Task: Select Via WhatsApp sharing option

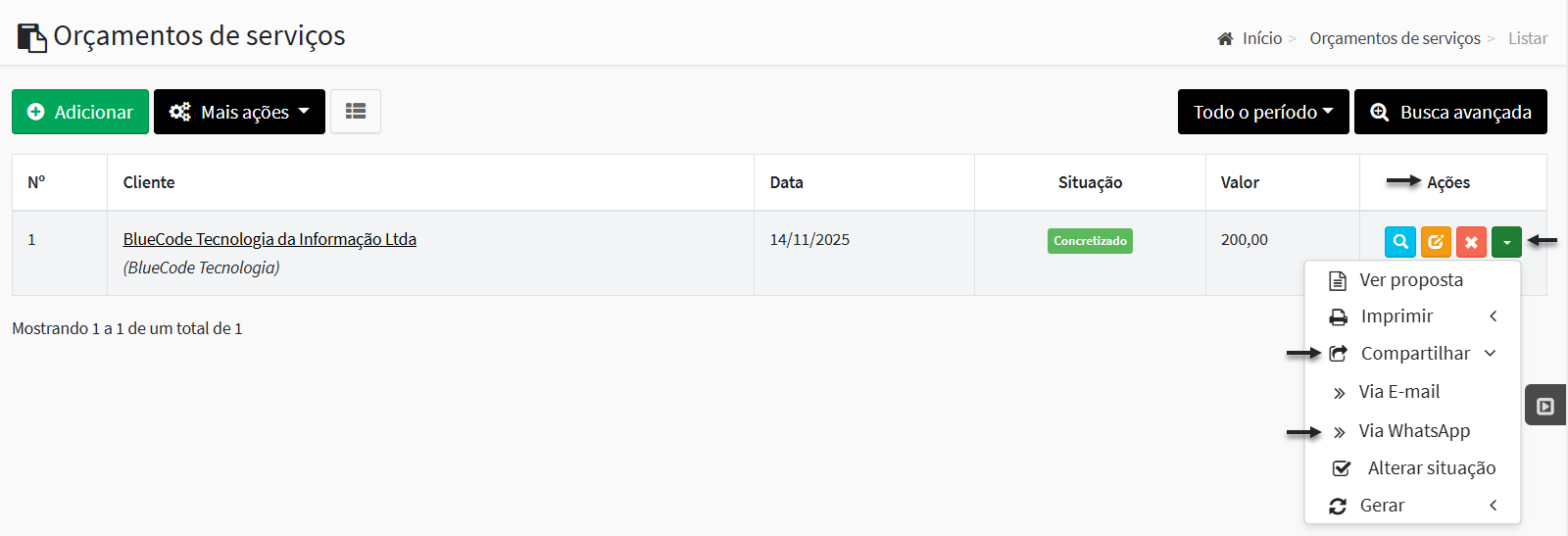Action: tap(1413, 431)
